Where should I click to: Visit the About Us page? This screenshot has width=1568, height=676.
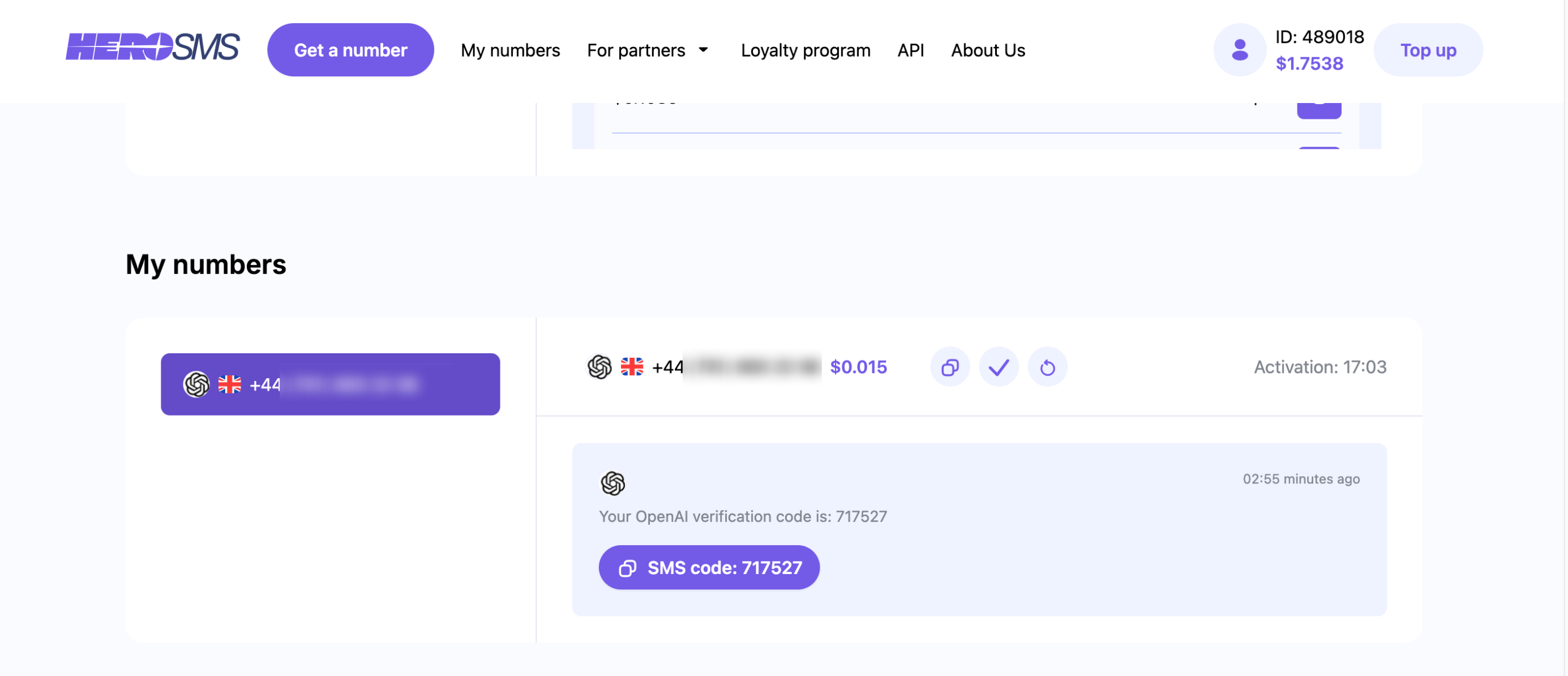tap(988, 50)
